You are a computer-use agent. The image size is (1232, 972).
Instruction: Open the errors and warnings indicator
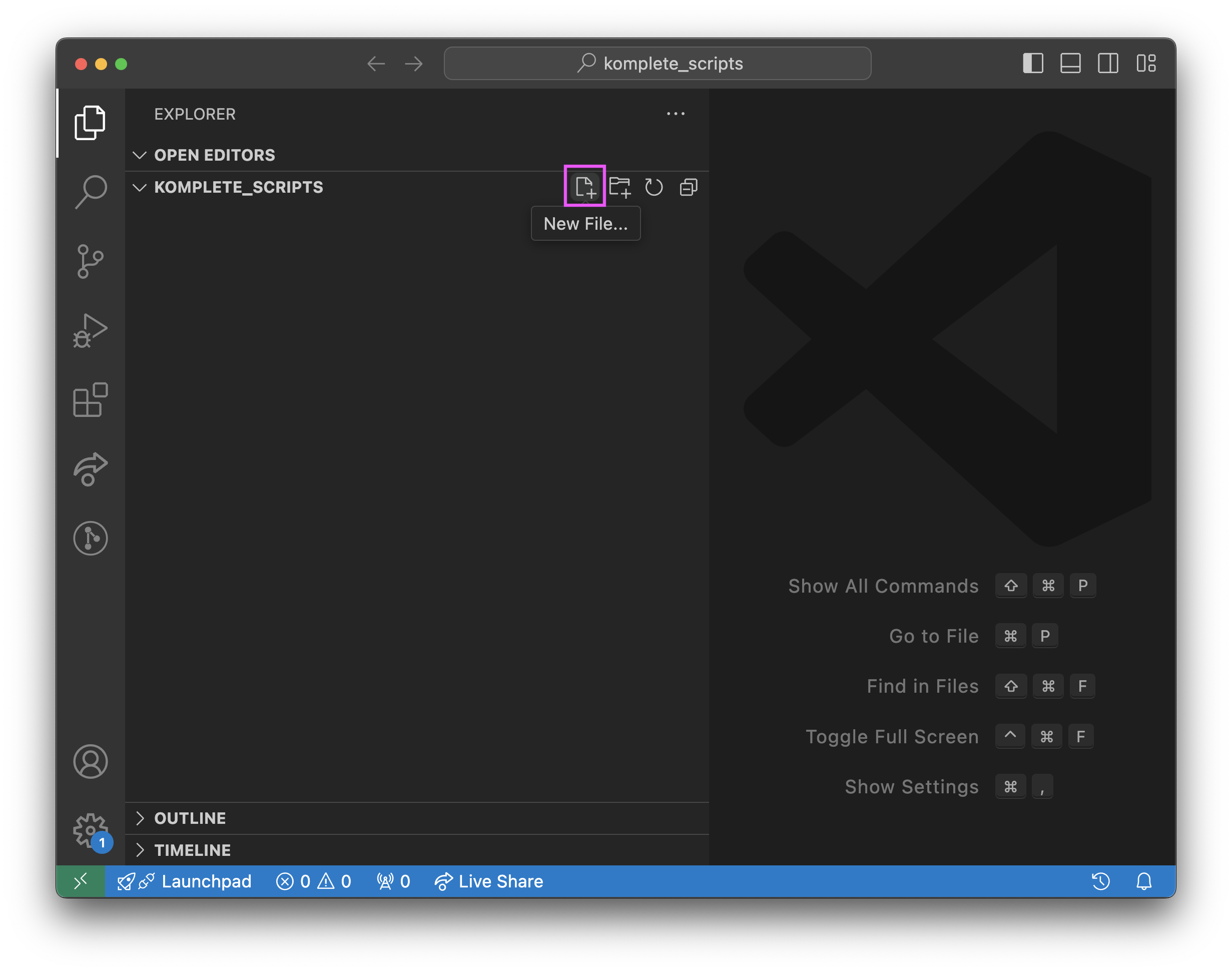pos(314,881)
